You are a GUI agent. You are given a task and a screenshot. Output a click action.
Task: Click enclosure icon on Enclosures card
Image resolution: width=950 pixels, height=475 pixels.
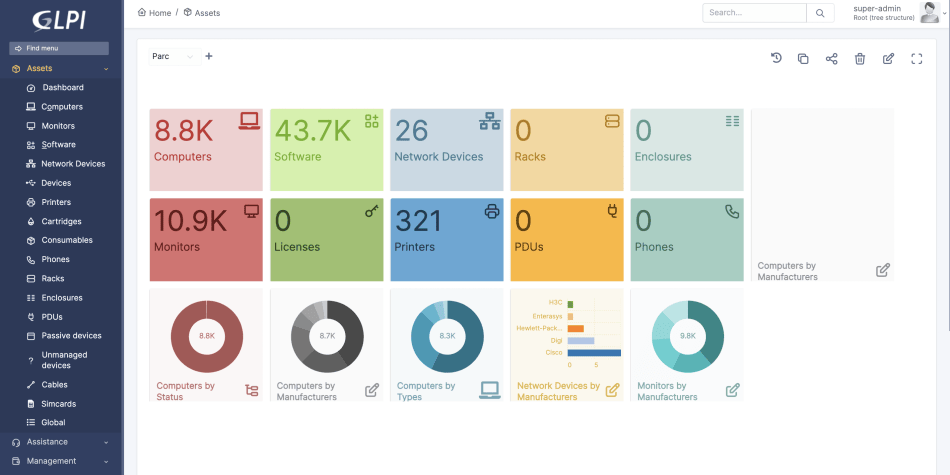coord(732,121)
